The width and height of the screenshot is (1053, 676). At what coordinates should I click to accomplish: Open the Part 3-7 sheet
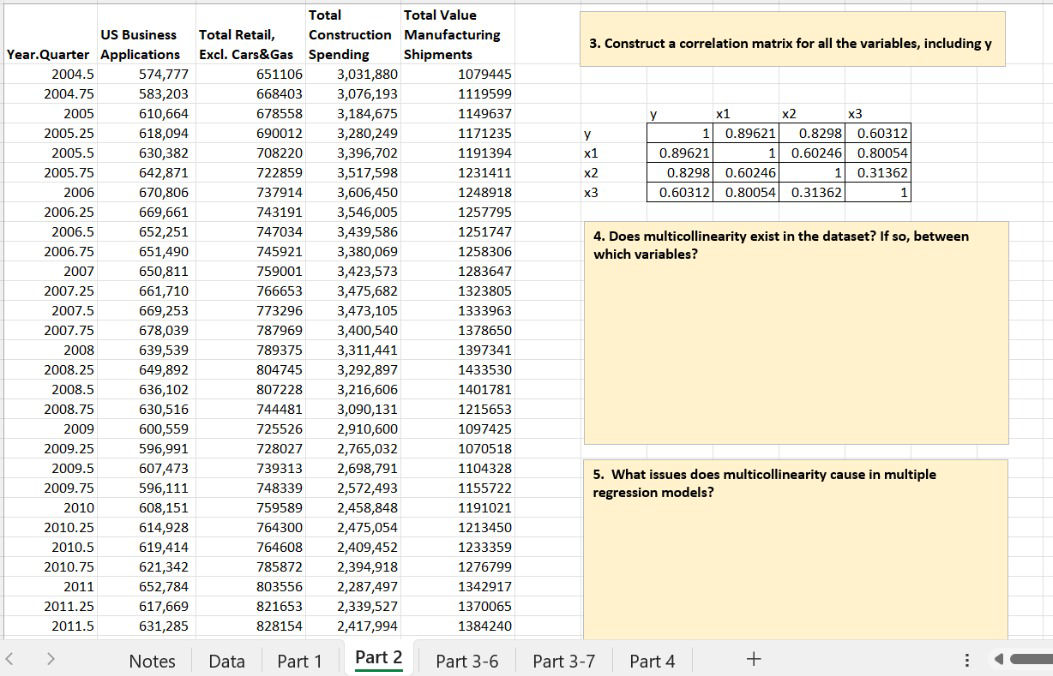click(563, 661)
